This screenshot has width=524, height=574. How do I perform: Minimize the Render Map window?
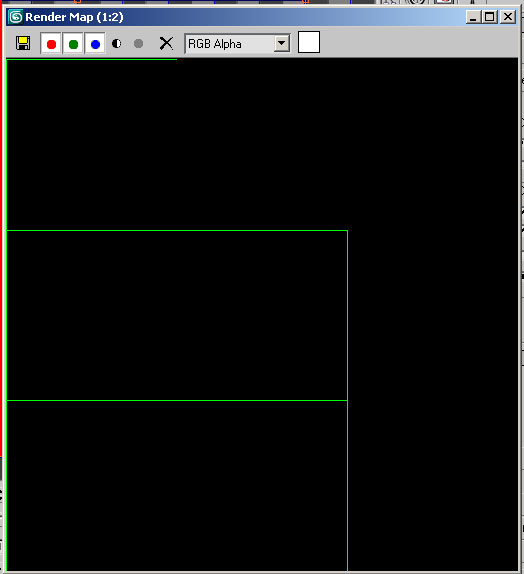(473, 17)
